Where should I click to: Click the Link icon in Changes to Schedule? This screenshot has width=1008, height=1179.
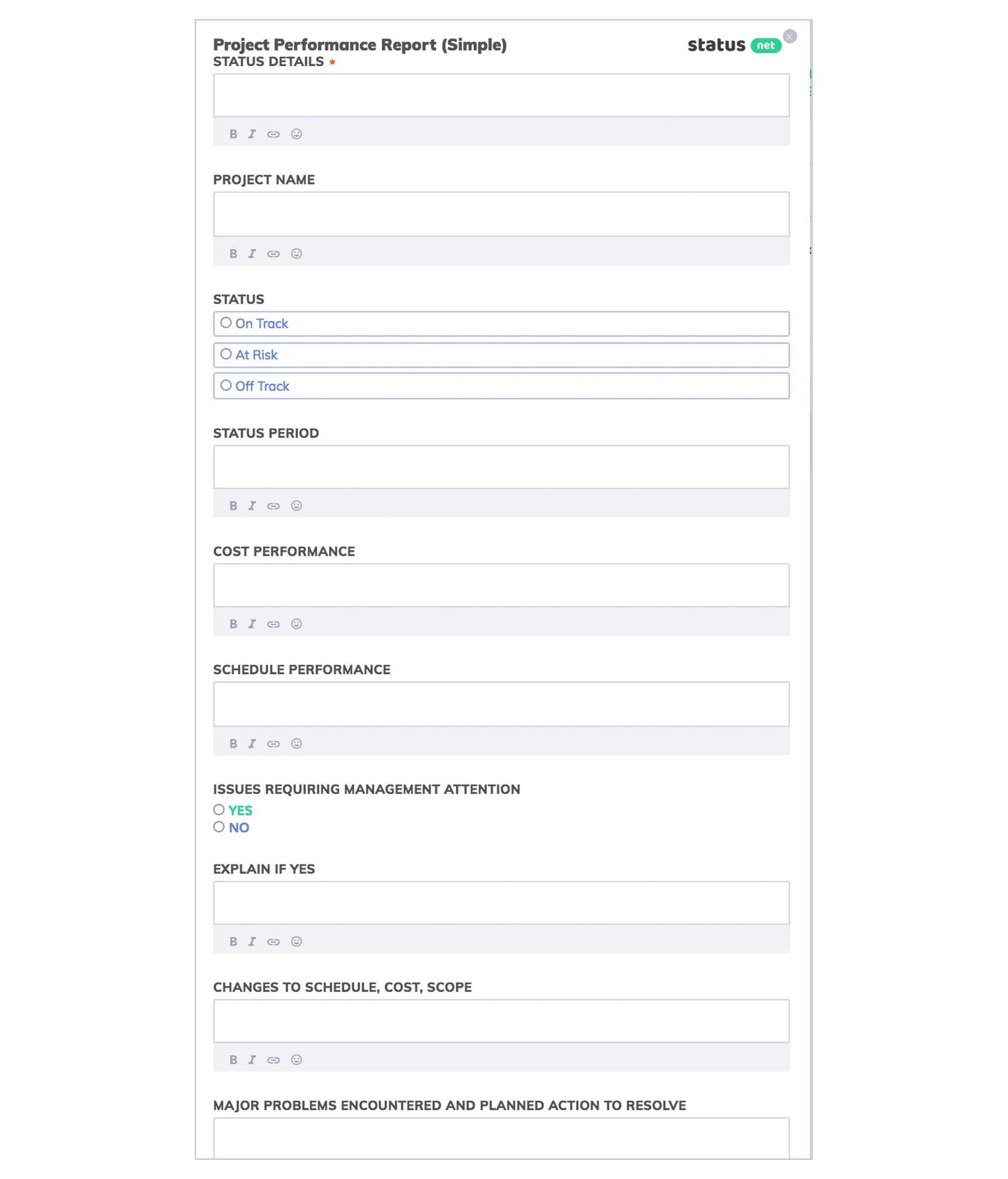[x=274, y=1060]
